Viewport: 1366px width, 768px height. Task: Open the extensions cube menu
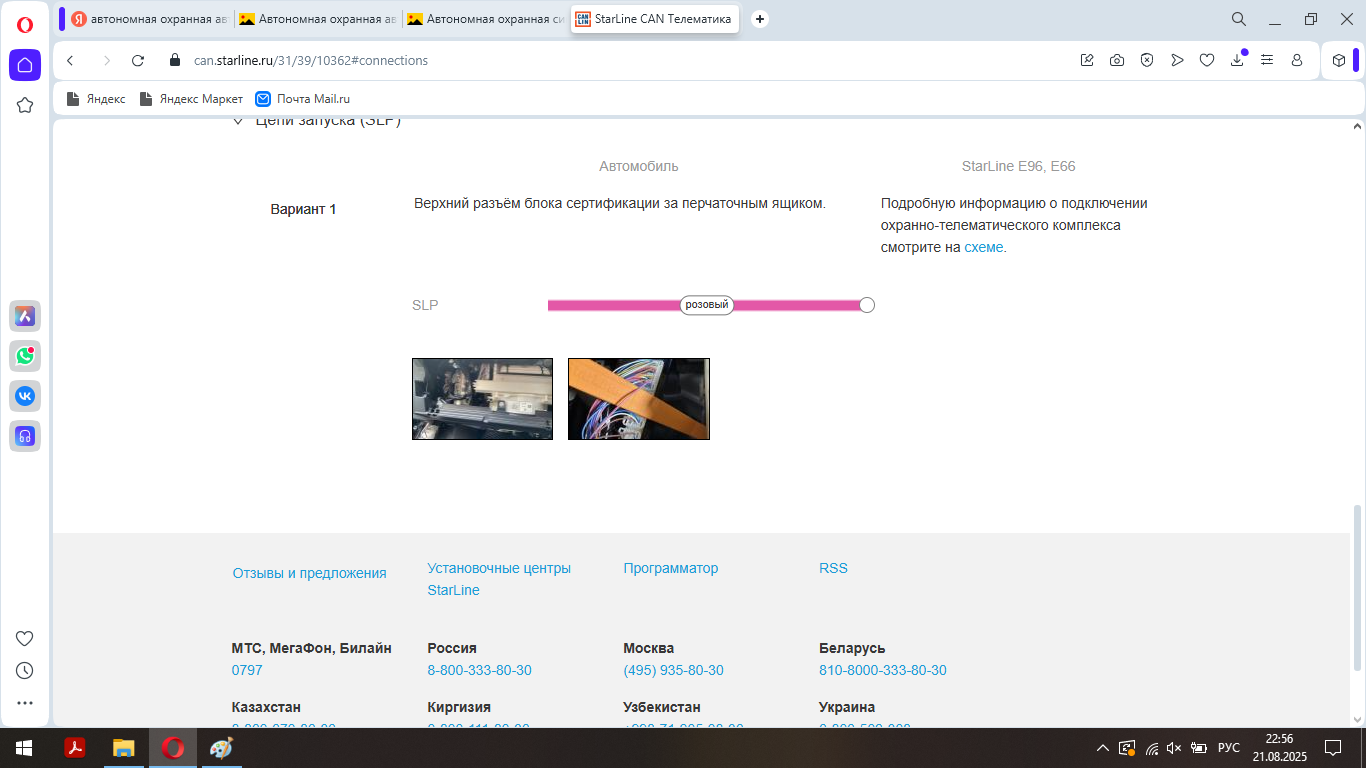[1339, 60]
